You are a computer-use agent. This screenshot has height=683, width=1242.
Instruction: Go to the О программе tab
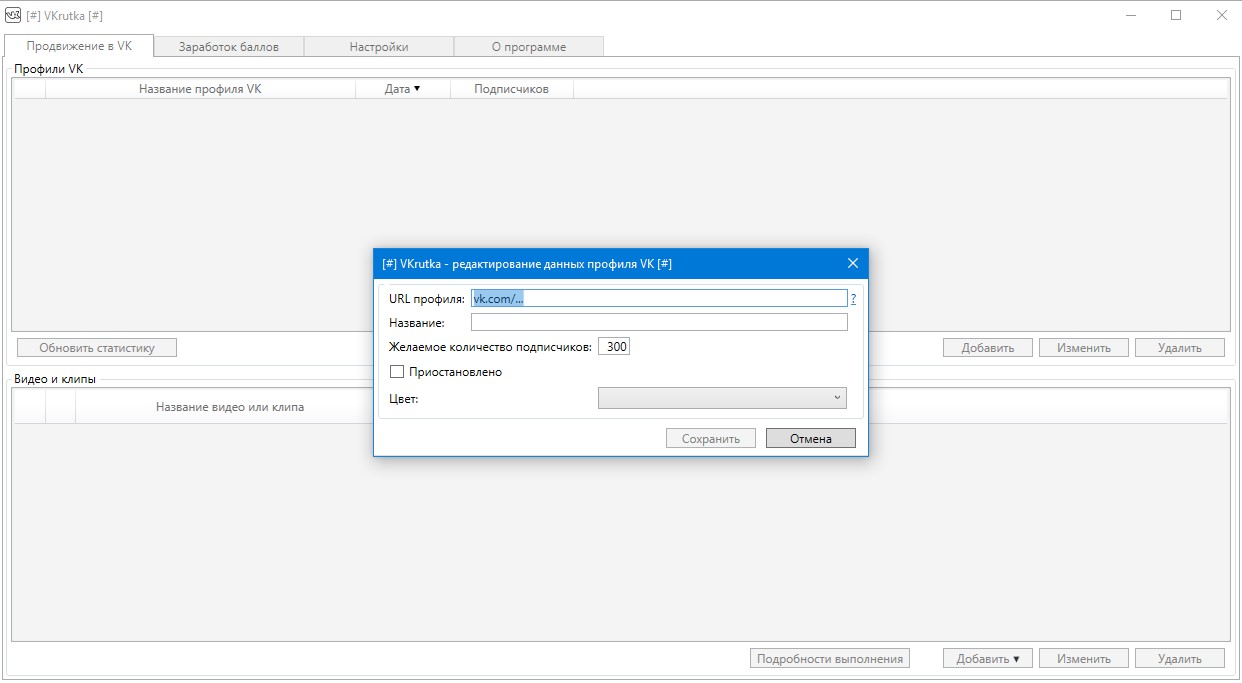(528, 46)
